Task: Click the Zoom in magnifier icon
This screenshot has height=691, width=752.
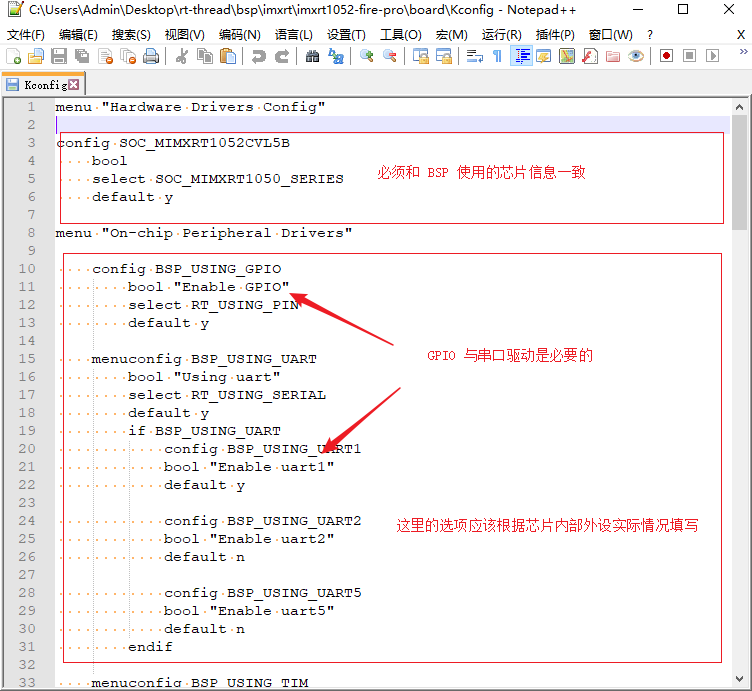Action: pos(366,56)
